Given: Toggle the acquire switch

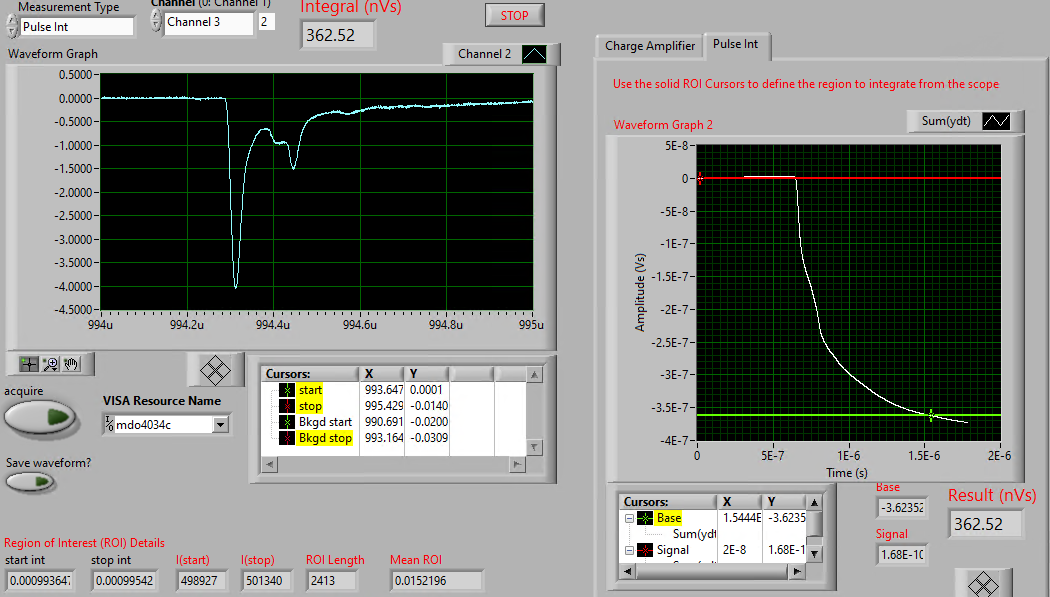Looking at the screenshot, I should point(40,417).
